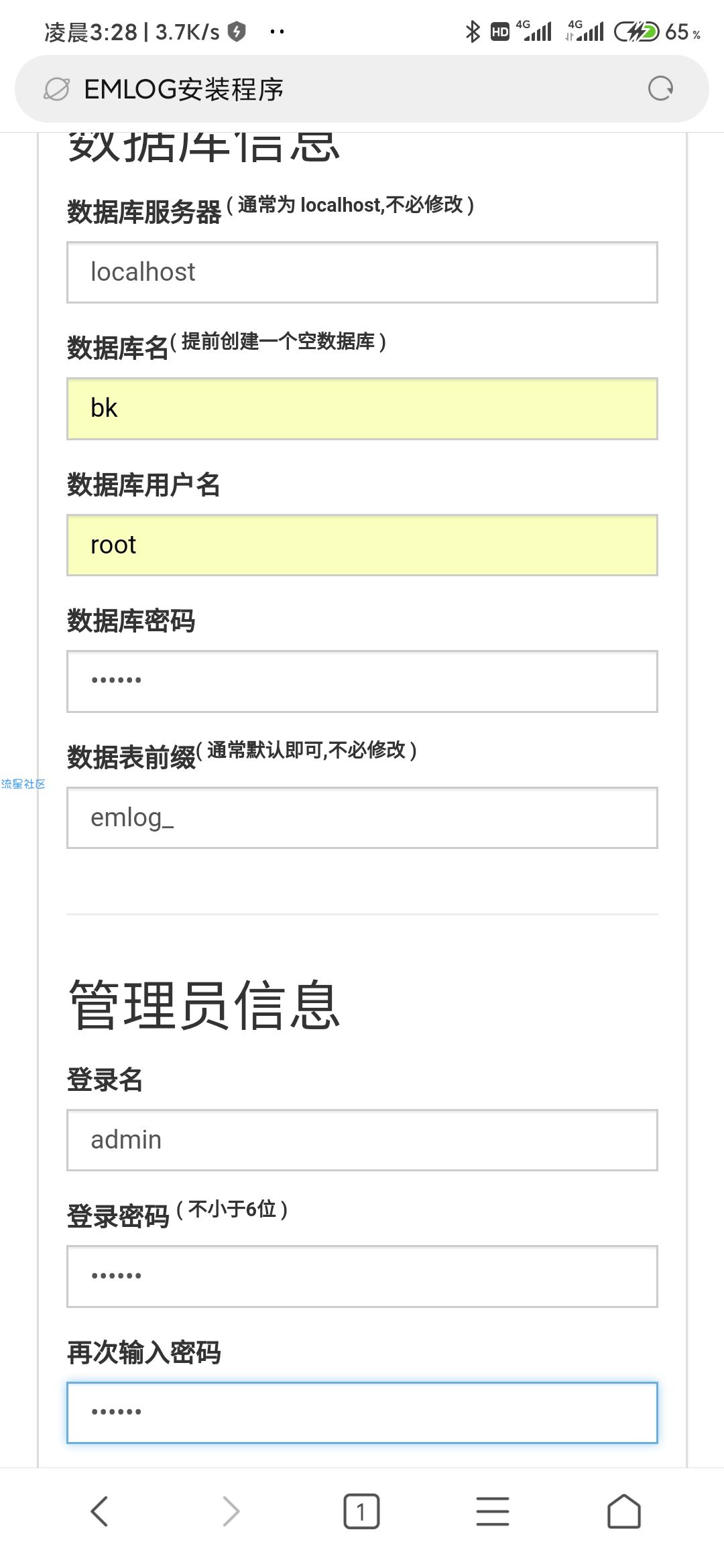Open the browser hamburger menu
This screenshot has height=1568, width=724.
point(493,1512)
